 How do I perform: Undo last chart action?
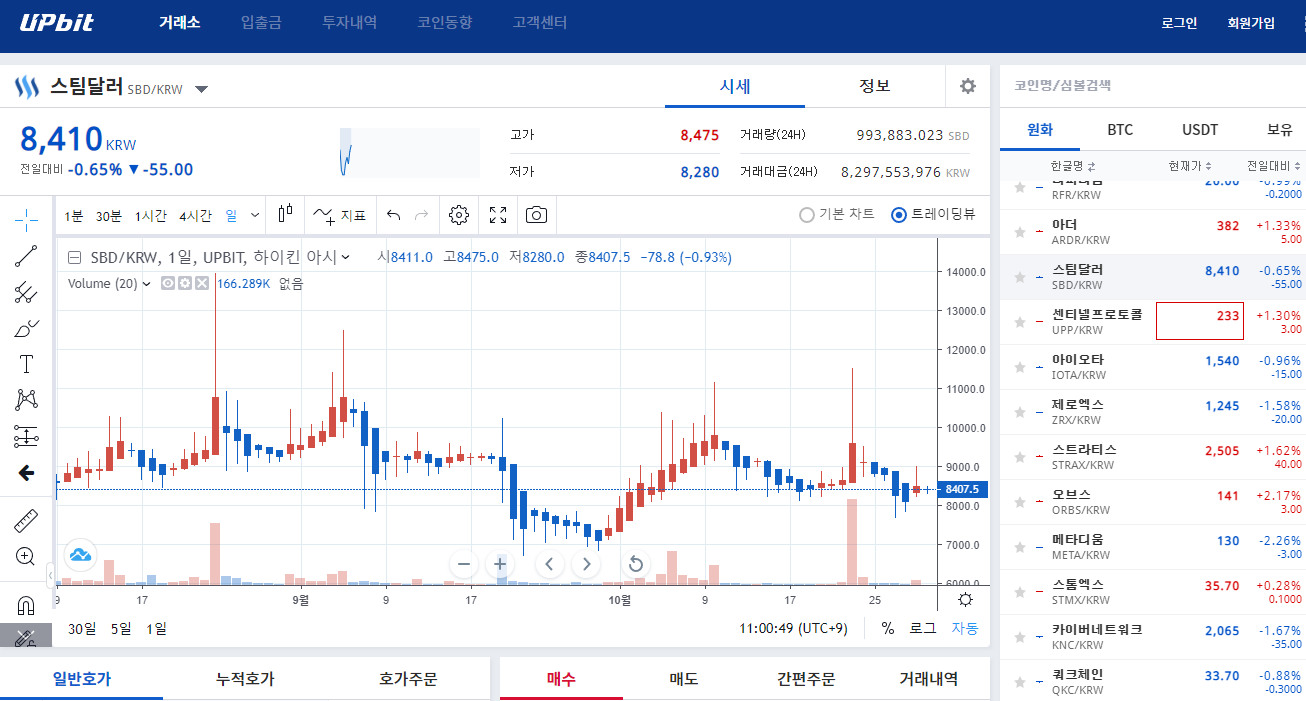(393, 215)
